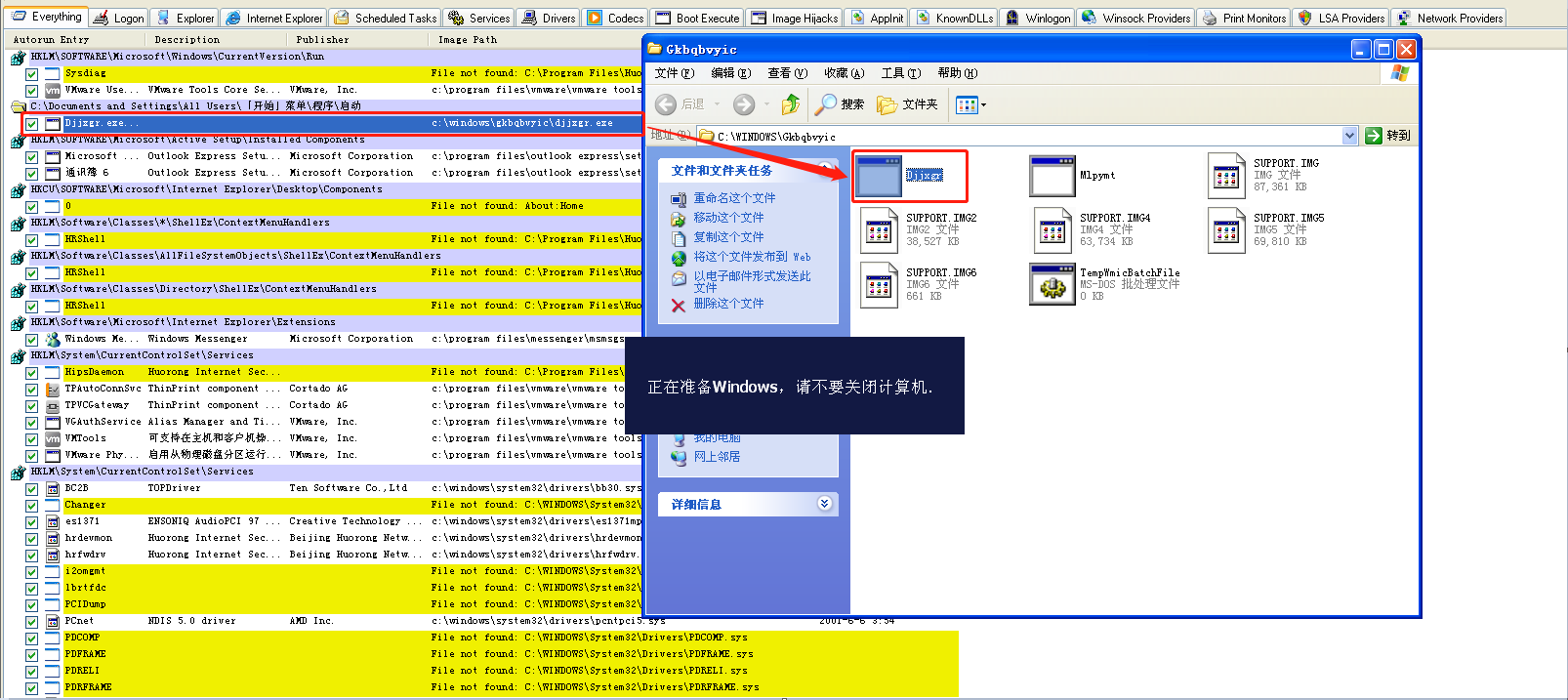This screenshot has height=700, width=1568.
Task: Select the Djjzgr file icon in folder
Action: click(879, 176)
